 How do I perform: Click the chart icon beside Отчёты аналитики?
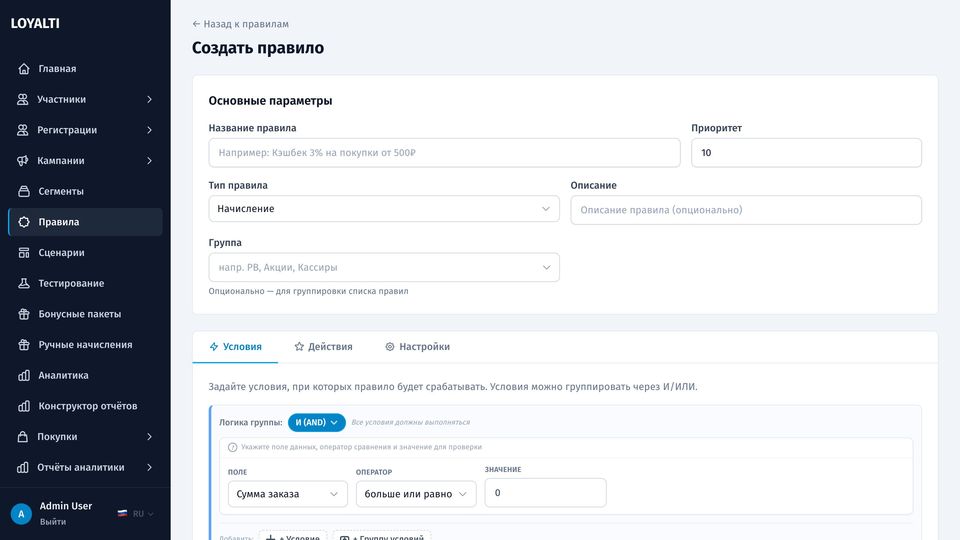pos(23,467)
